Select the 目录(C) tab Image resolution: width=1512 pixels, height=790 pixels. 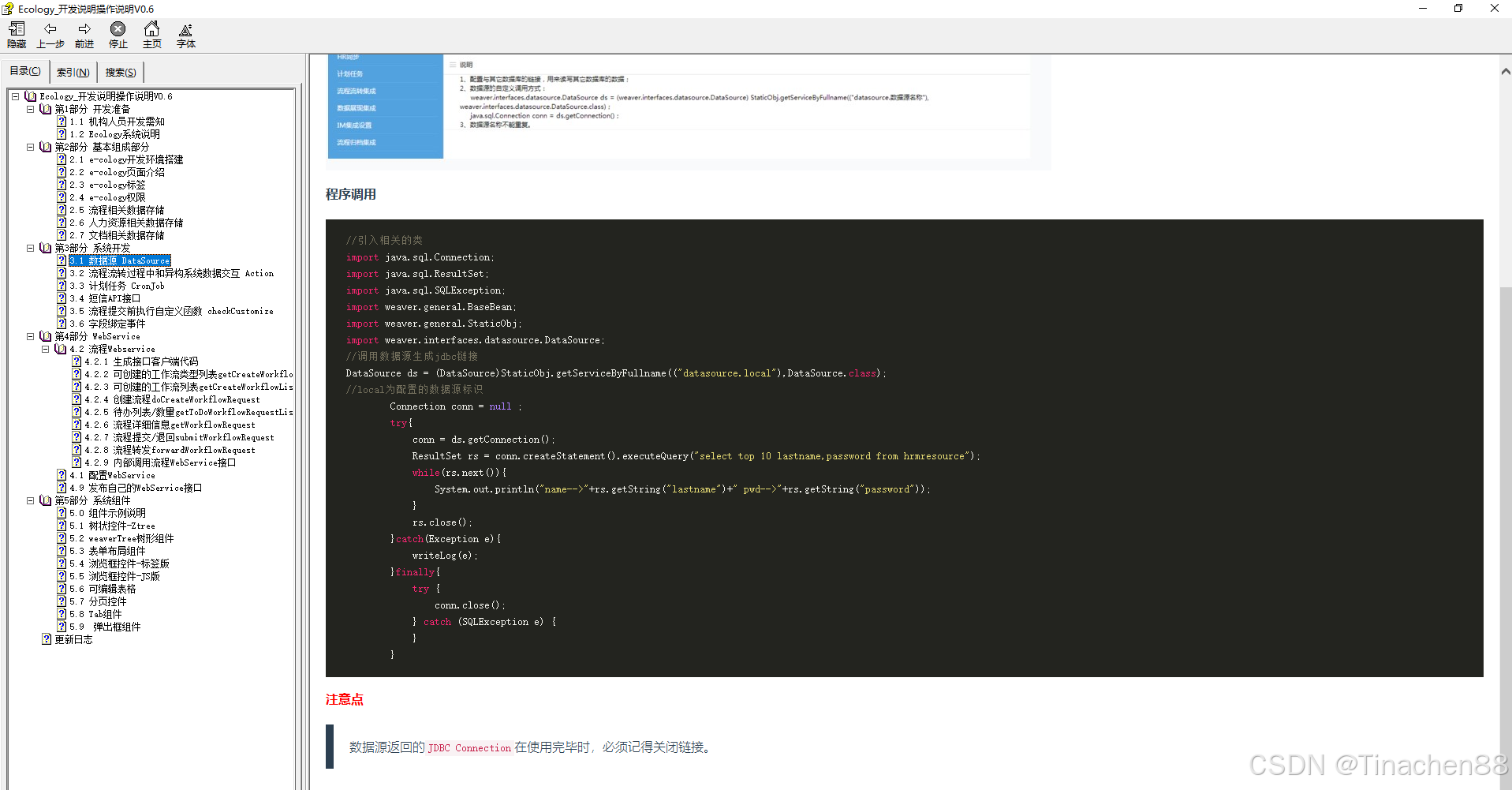[x=25, y=71]
